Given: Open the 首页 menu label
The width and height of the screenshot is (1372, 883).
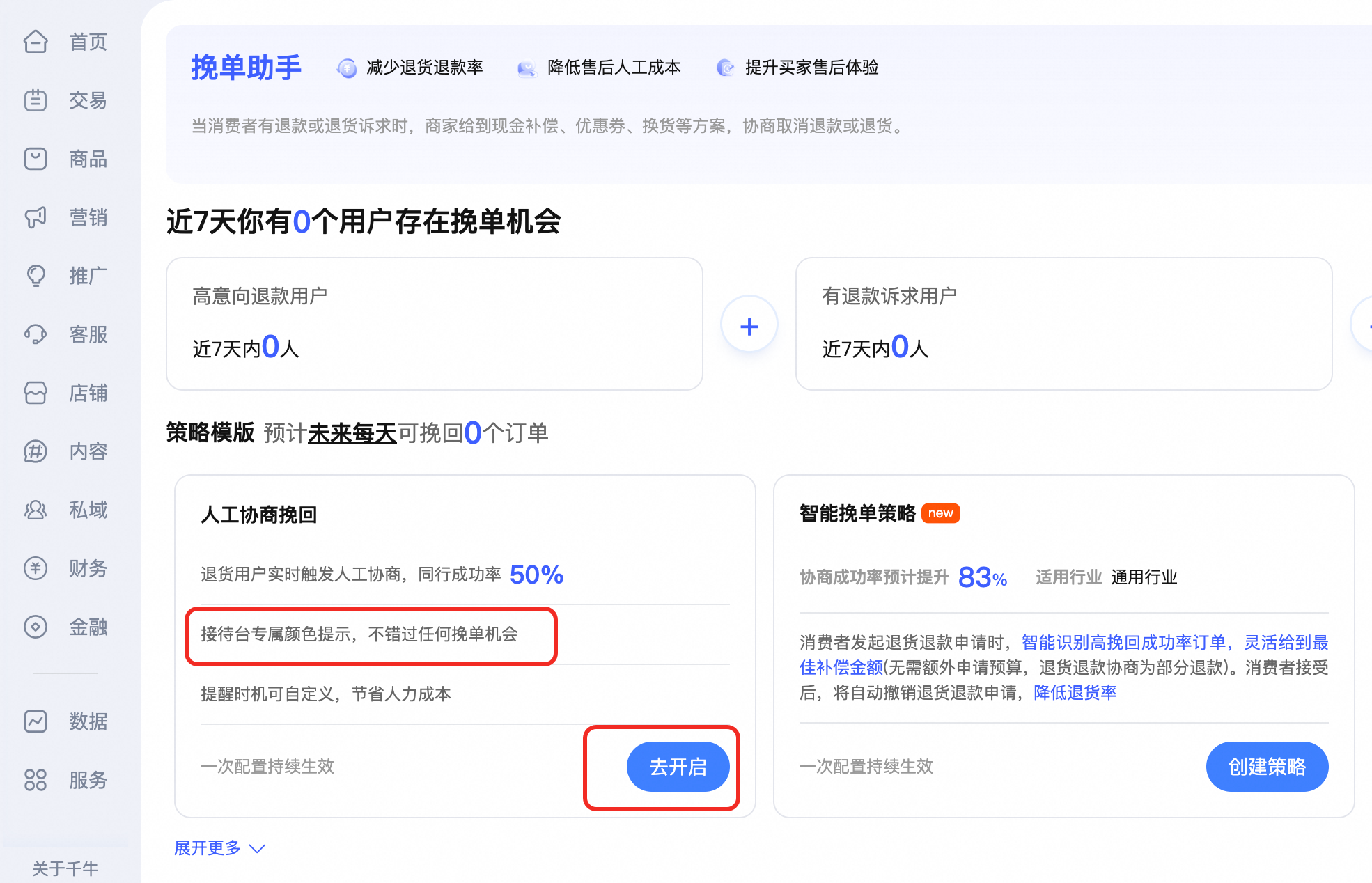Looking at the screenshot, I should 88,42.
